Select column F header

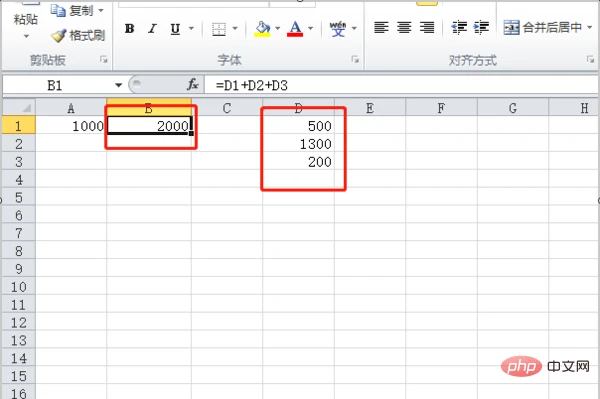click(x=441, y=108)
